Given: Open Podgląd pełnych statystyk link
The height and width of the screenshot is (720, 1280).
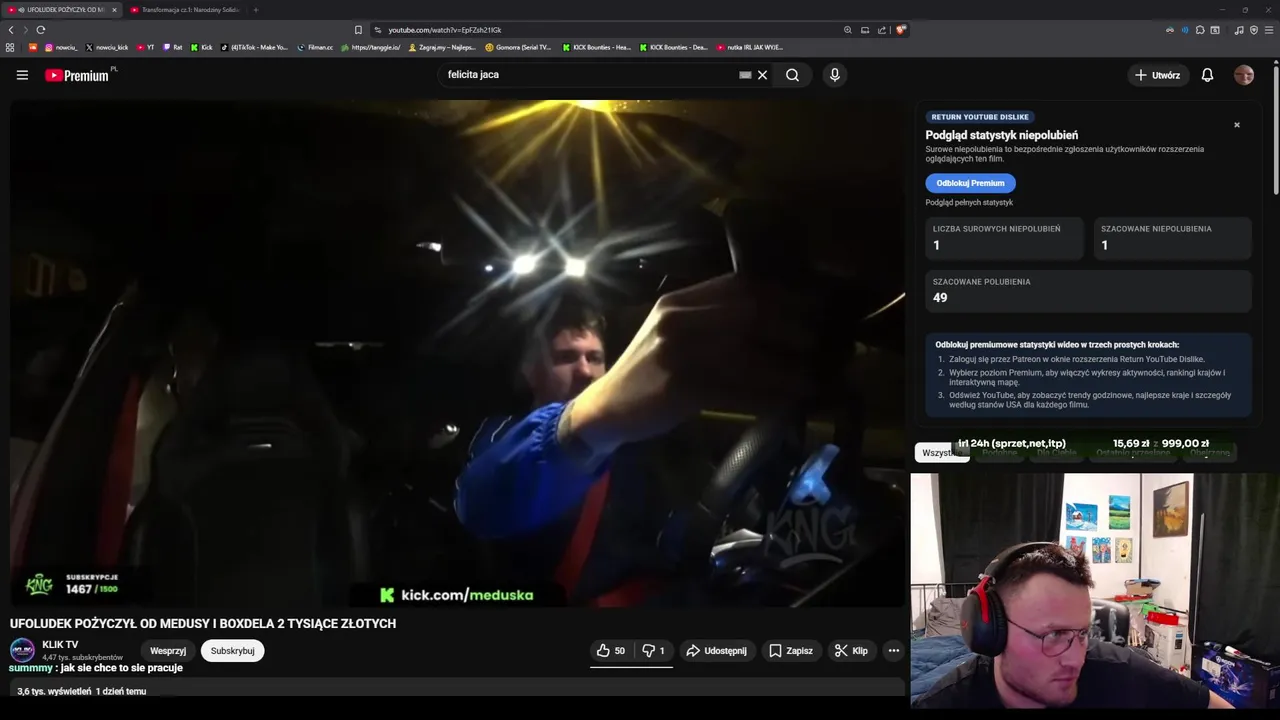Looking at the screenshot, I should coord(969,203).
